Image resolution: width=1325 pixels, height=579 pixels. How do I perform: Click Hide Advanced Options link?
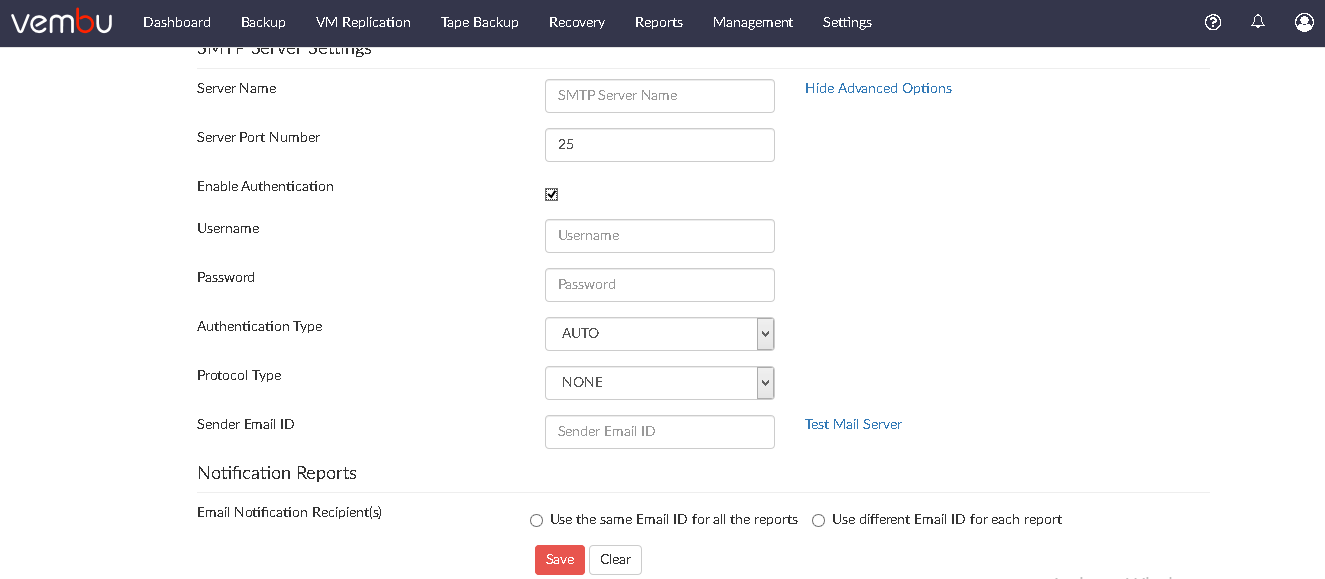point(878,88)
